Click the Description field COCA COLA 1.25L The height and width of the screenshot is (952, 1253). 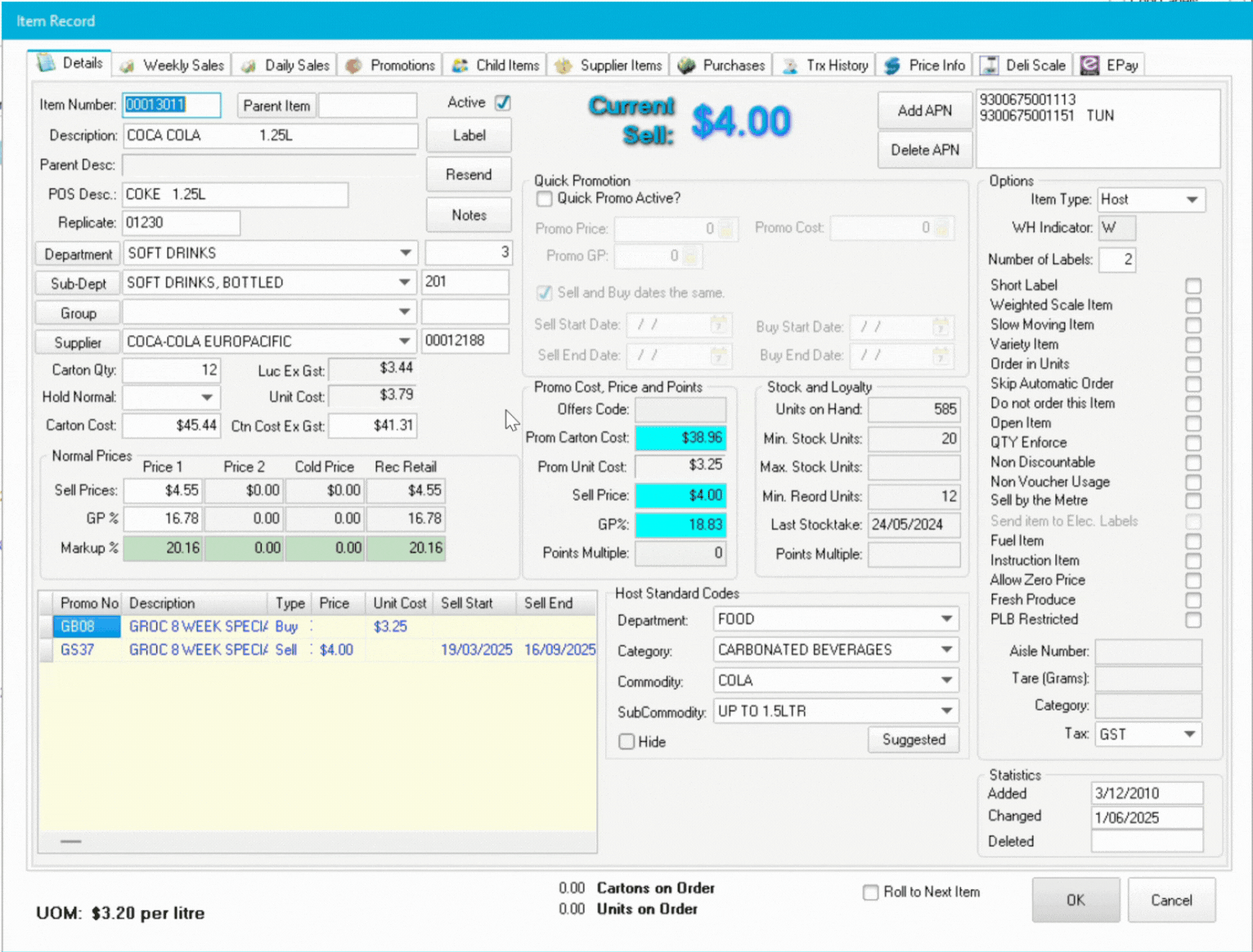point(270,135)
